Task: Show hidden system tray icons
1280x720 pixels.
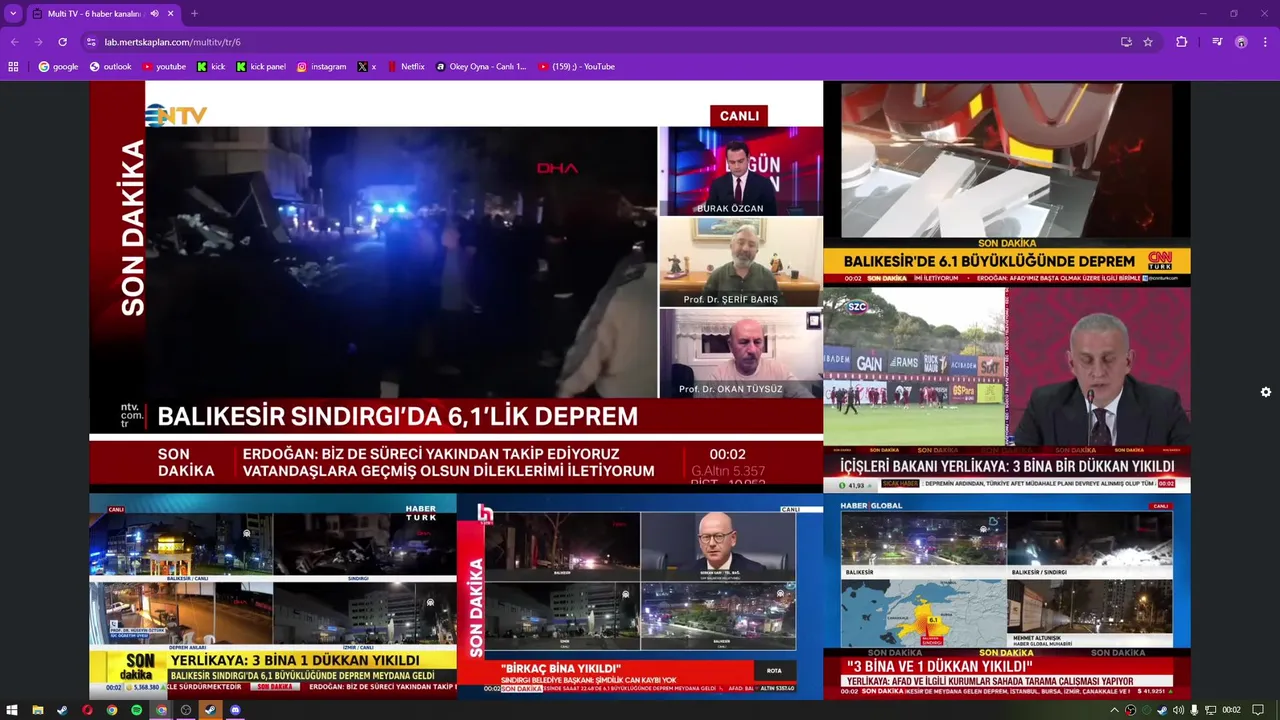Action: tap(1115, 710)
